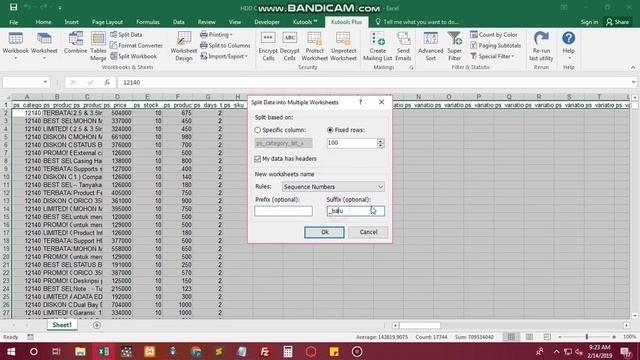The width and height of the screenshot is (640, 360).
Task: Increase fixed rows value with spinner
Action: tap(381, 141)
